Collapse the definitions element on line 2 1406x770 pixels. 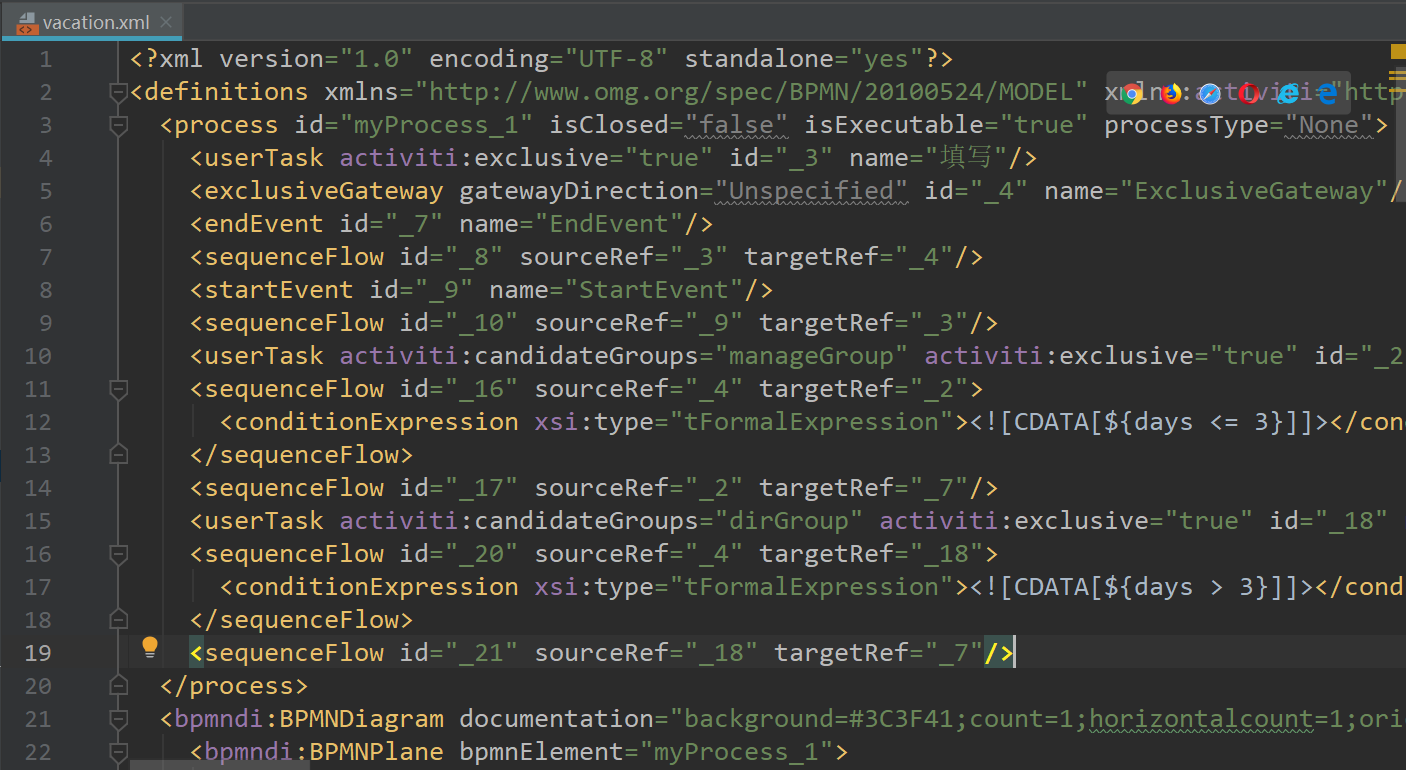coord(118,92)
